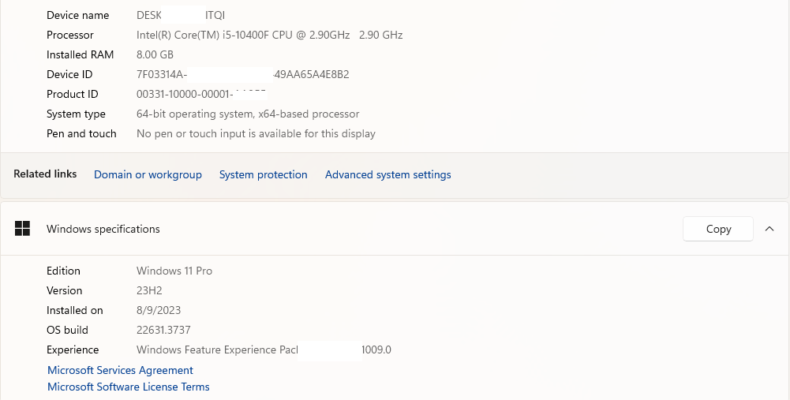This screenshot has width=790, height=400.
Task: Click the 8/9/2023 install date
Action: (158, 310)
